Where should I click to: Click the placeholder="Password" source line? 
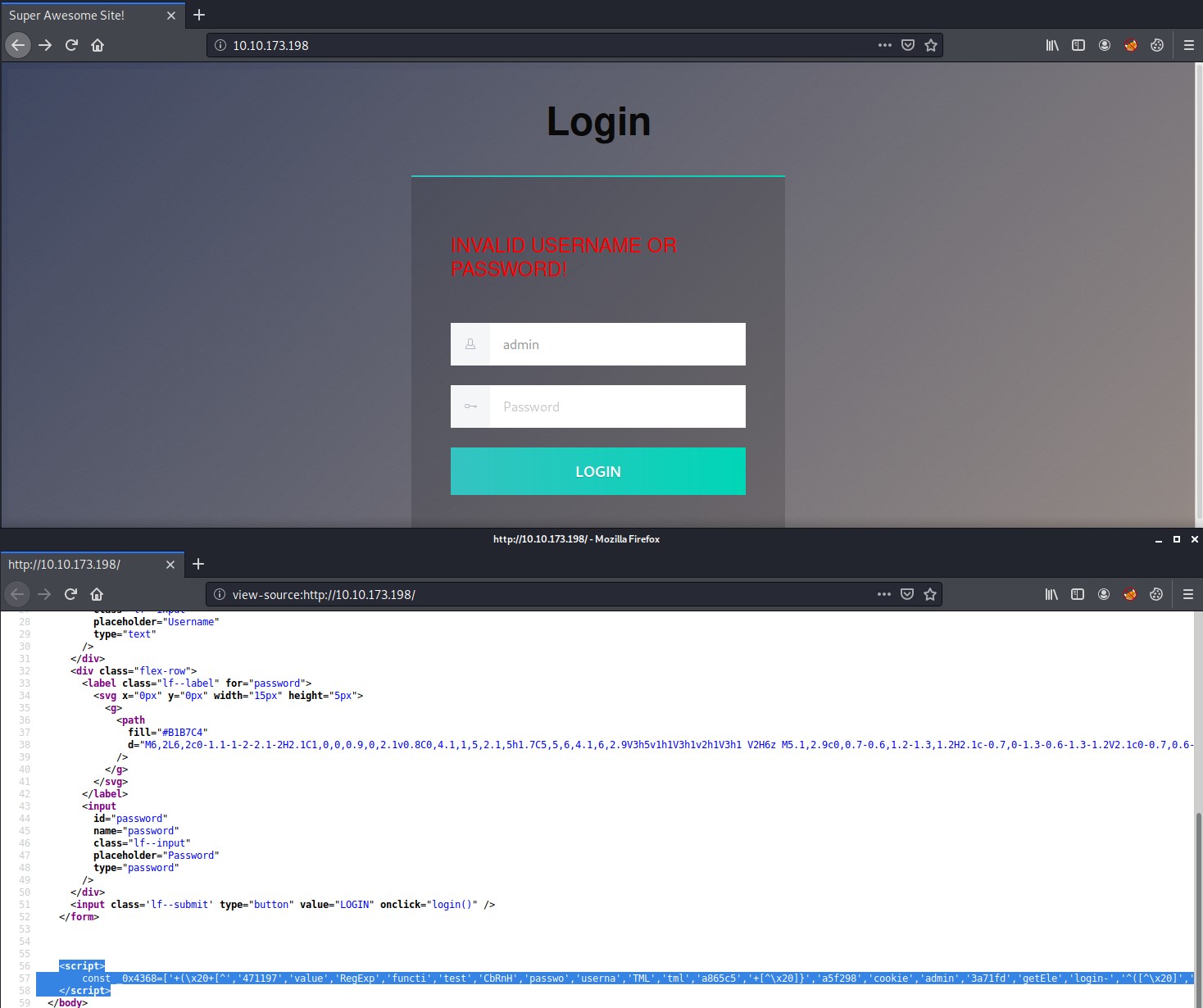[x=157, y=855]
